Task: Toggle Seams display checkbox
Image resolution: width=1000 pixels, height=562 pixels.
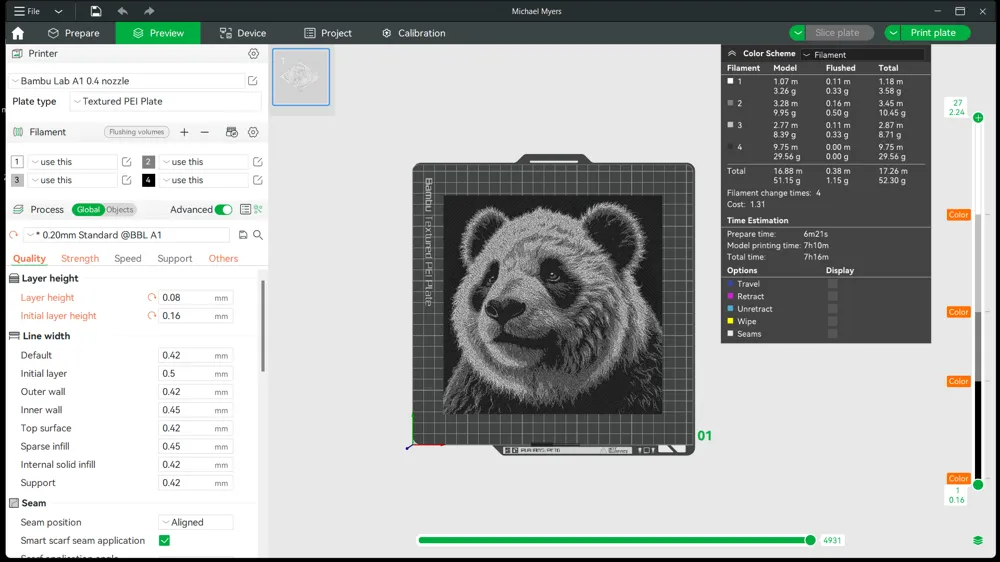Action: click(832, 334)
